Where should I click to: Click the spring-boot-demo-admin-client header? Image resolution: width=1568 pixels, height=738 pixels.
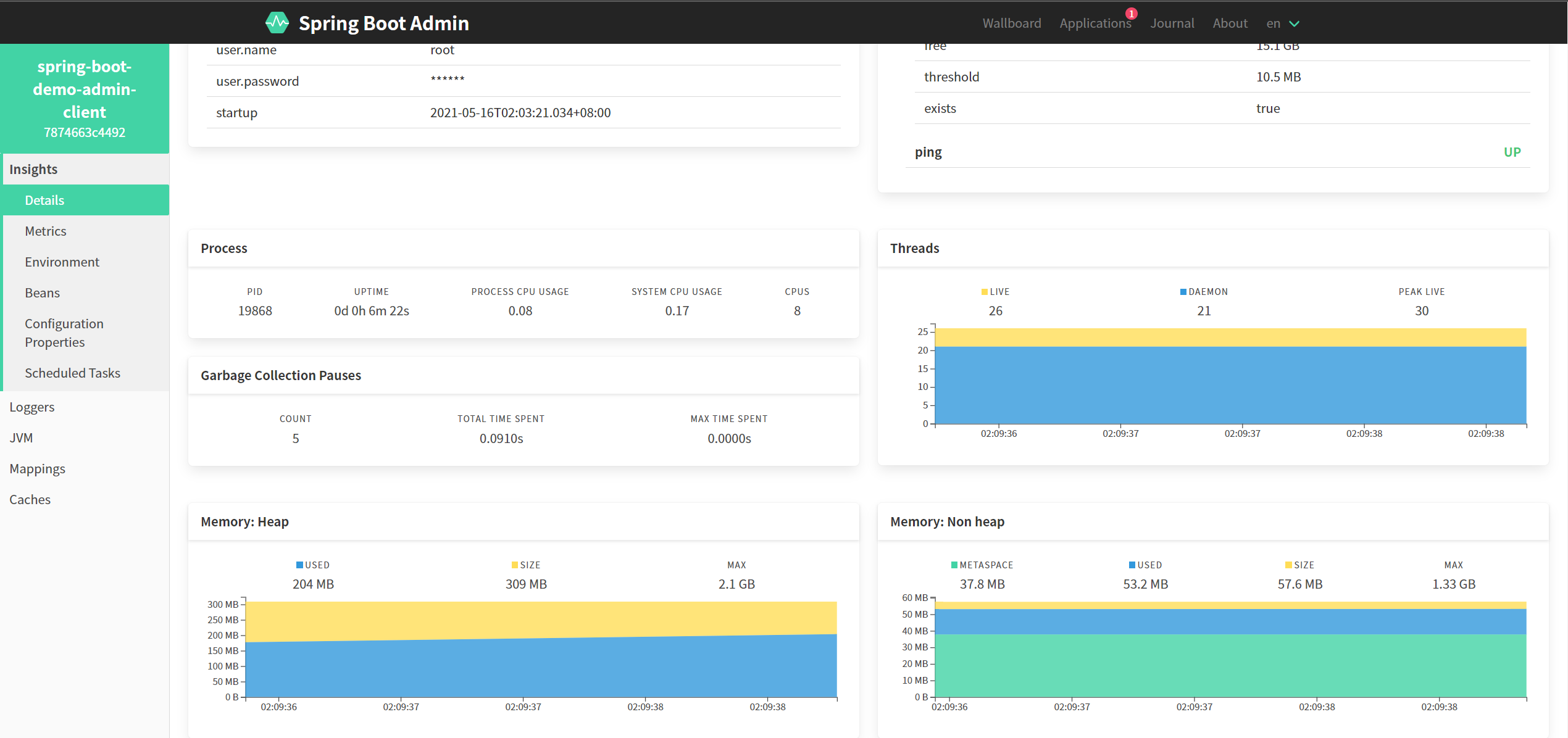pos(85,89)
